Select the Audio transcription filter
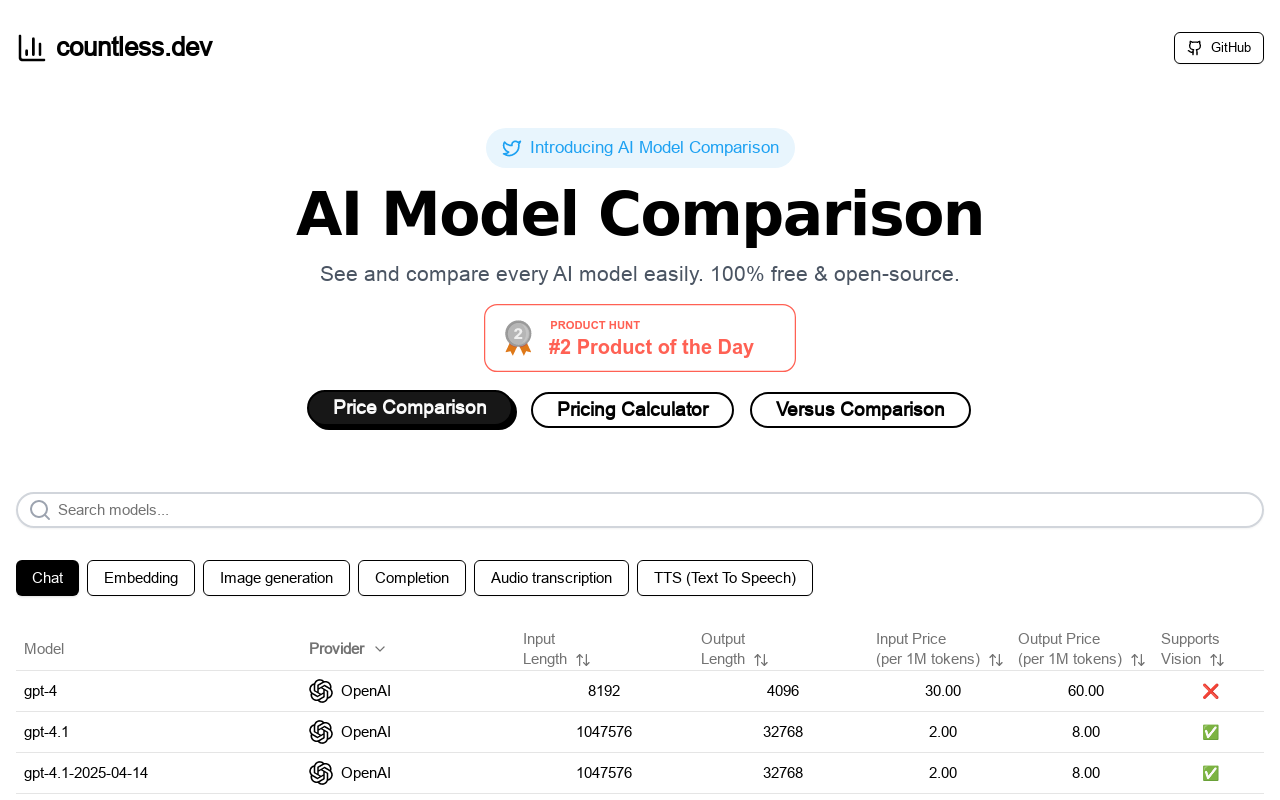1280x800 pixels. point(551,578)
